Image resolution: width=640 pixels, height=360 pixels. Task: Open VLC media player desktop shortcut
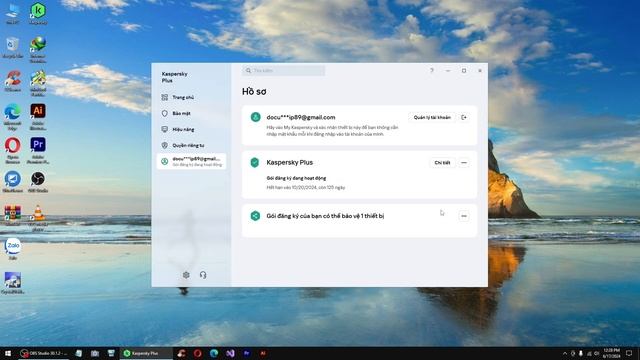(x=38, y=217)
